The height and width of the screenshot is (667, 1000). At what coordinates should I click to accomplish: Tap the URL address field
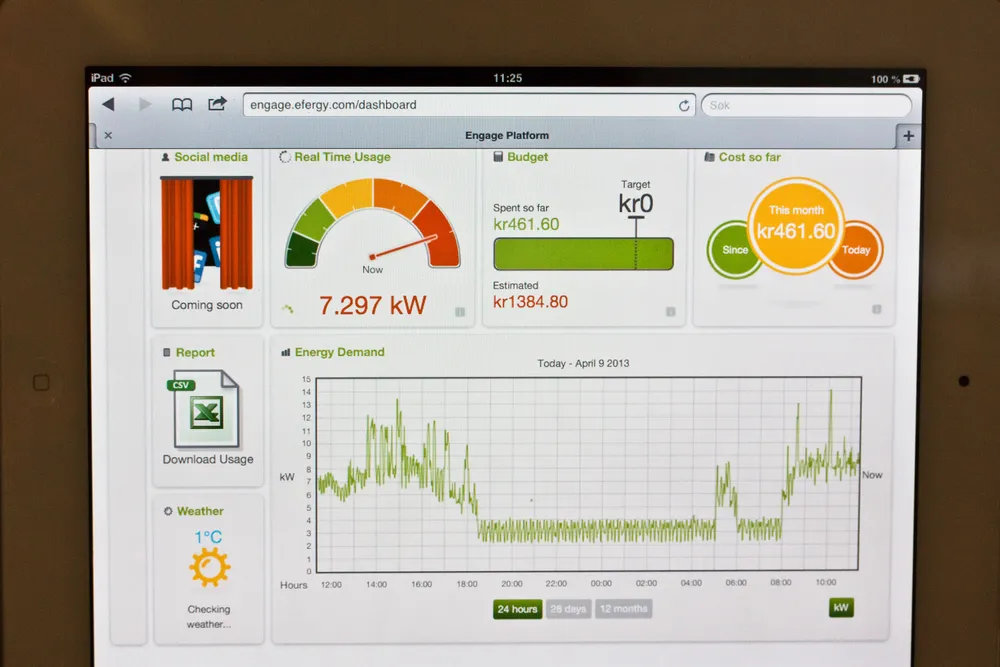pyautogui.click(x=460, y=105)
